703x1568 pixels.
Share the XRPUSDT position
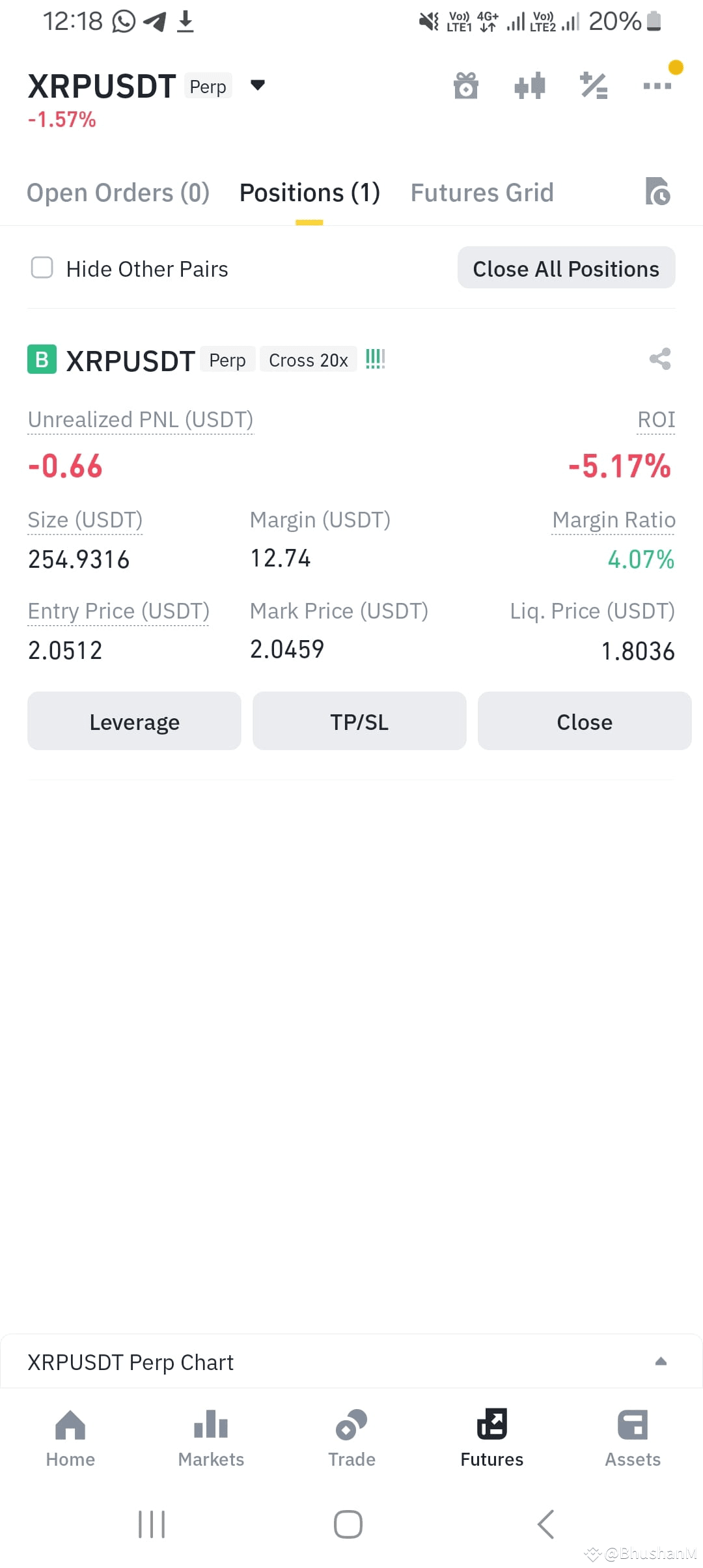[660, 359]
